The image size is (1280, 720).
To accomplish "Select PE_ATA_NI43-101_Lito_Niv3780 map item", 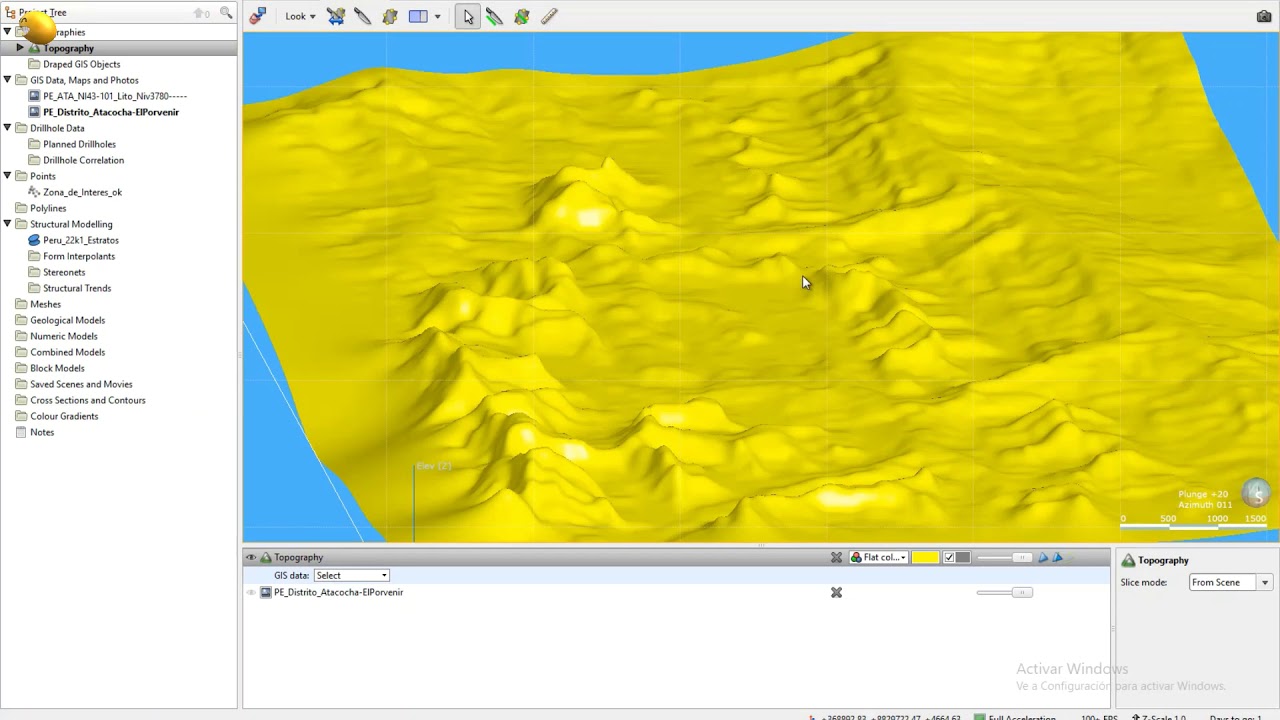I will coord(115,96).
